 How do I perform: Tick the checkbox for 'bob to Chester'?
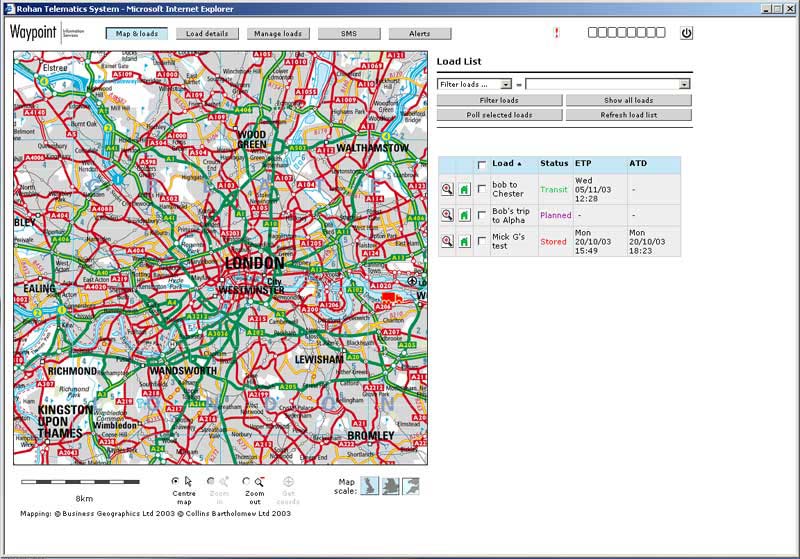click(x=482, y=189)
